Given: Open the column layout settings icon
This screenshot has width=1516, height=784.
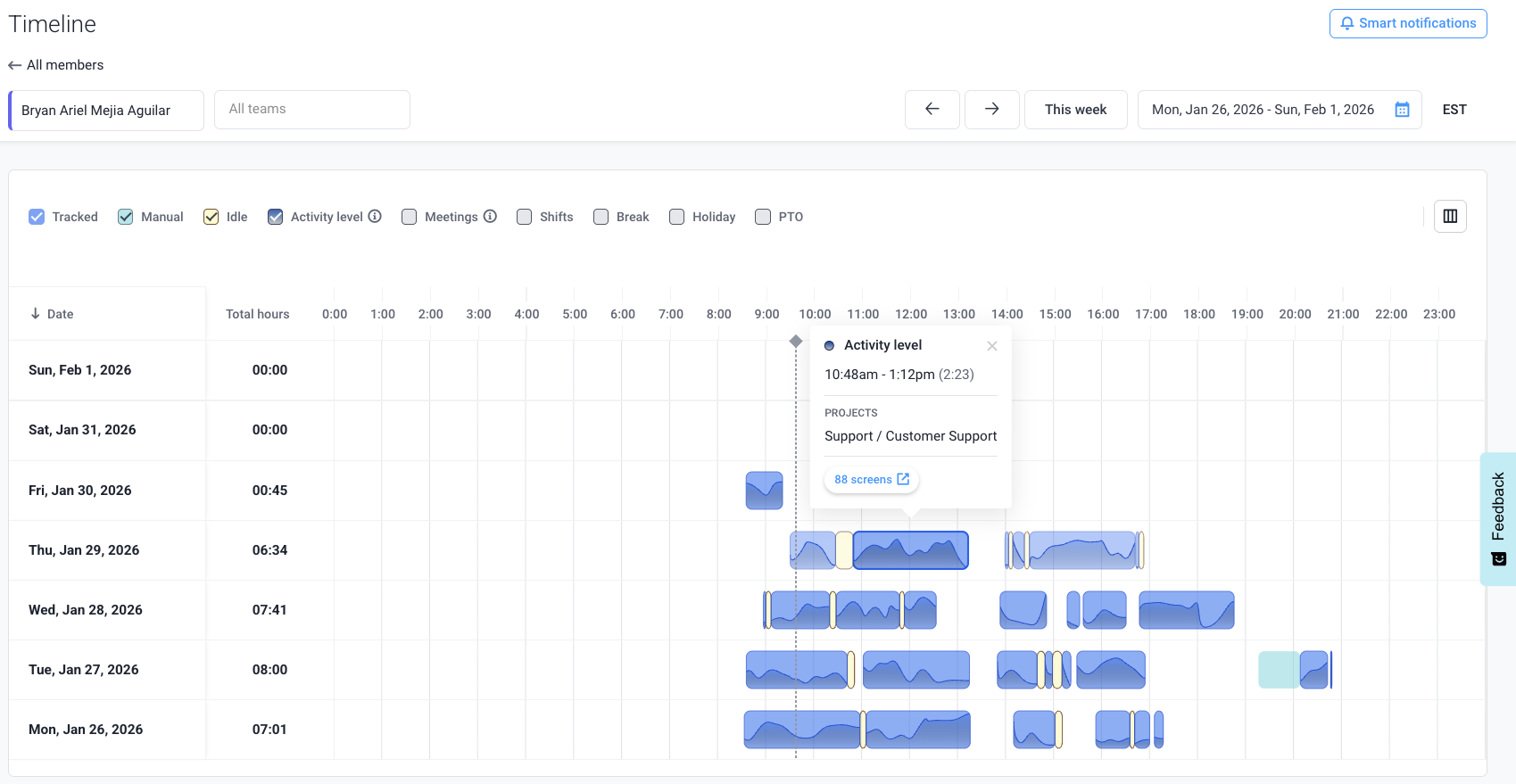Looking at the screenshot, I should click(x=1450, y=216).
